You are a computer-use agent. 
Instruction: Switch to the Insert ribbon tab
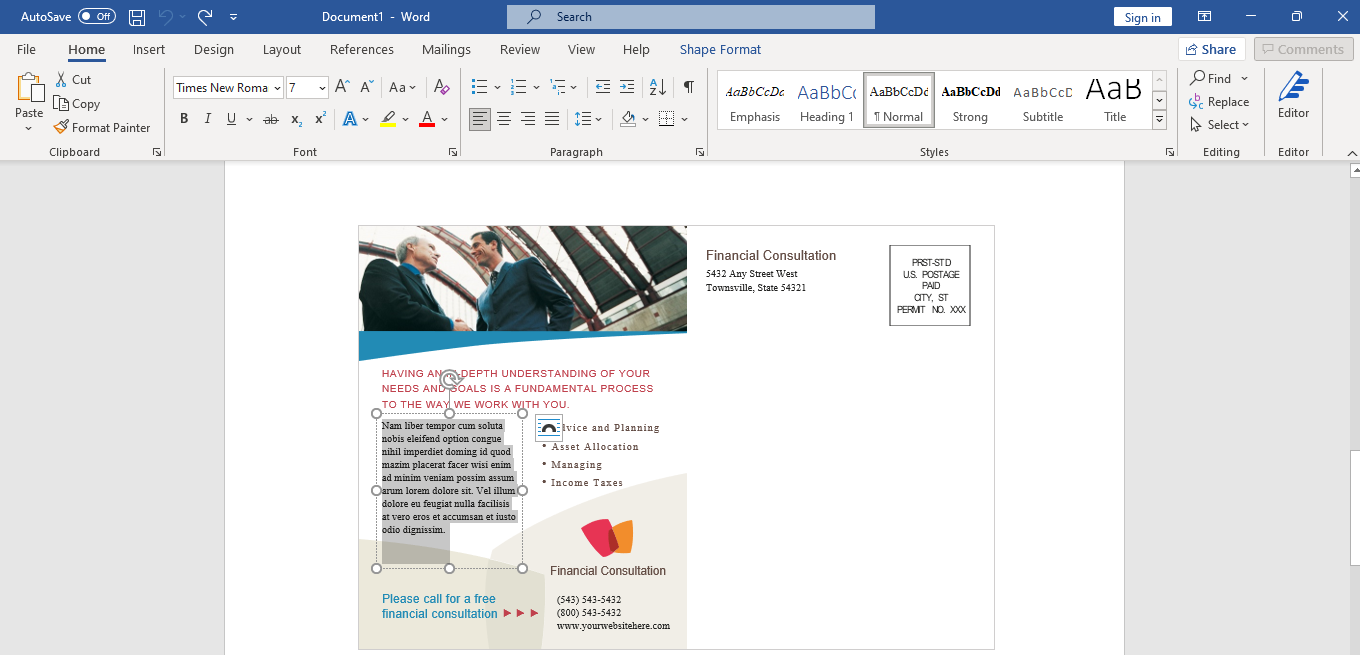click(x=148, y=48)
